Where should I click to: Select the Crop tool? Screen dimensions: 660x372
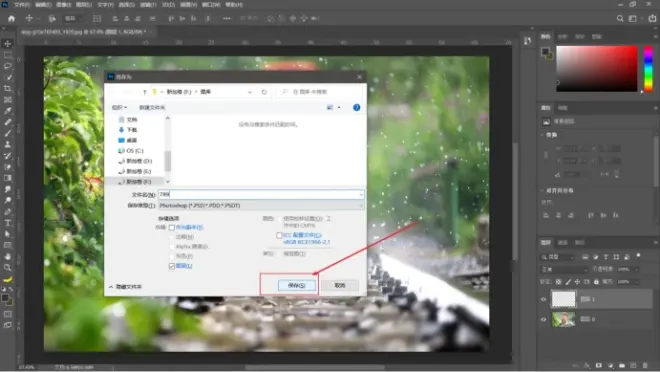(x=8, y=88)
